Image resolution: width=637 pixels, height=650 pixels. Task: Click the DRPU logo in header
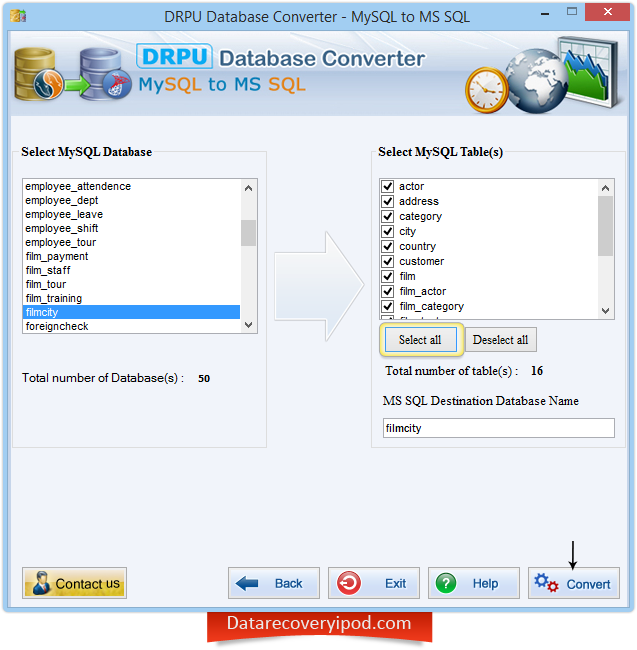(x=174, y=56)
